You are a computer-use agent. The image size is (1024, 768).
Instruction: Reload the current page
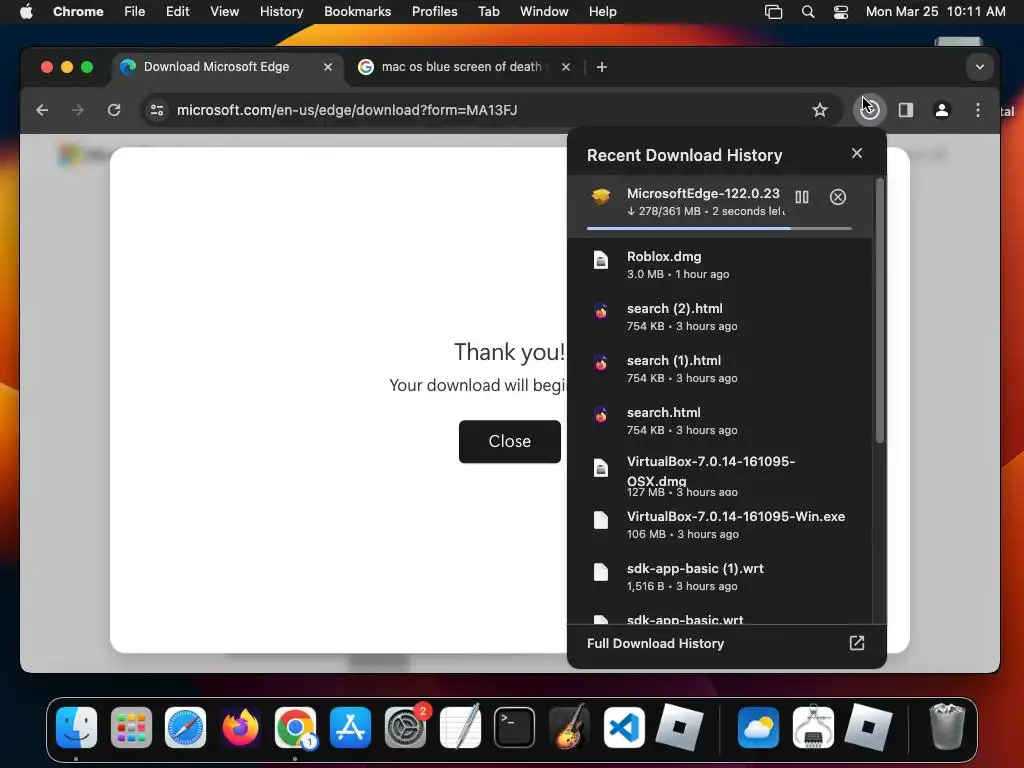click(114, 110)
